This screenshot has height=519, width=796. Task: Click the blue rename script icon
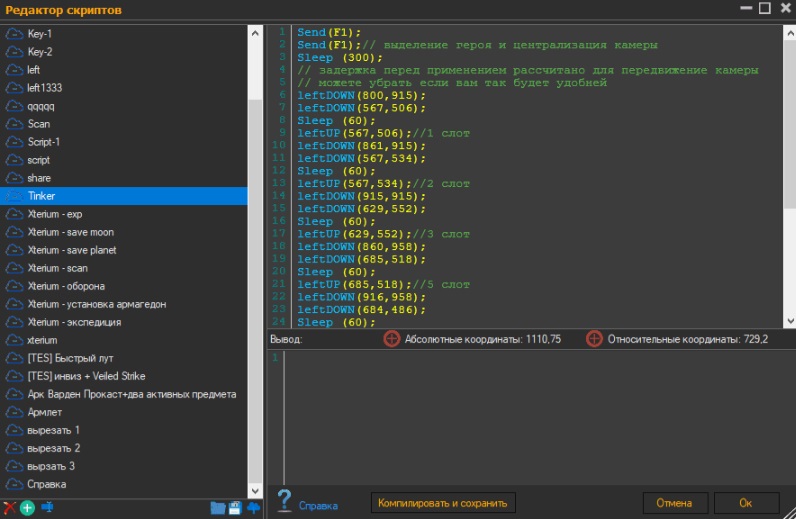coord(47,508)
